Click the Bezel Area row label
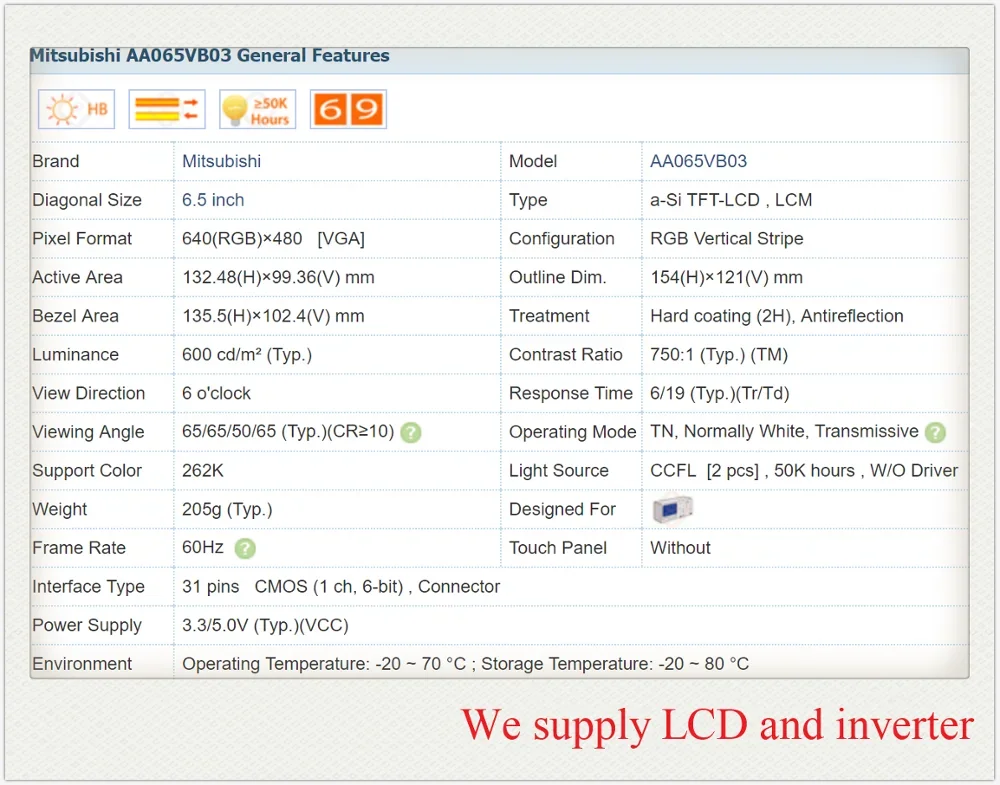 point(75,316)
